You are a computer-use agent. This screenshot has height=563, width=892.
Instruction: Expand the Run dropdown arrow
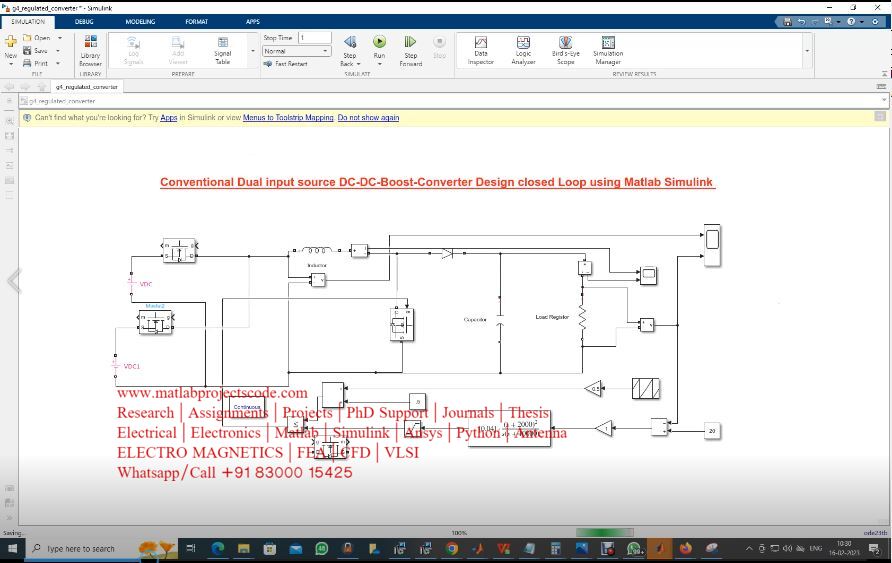coord(379,64)
